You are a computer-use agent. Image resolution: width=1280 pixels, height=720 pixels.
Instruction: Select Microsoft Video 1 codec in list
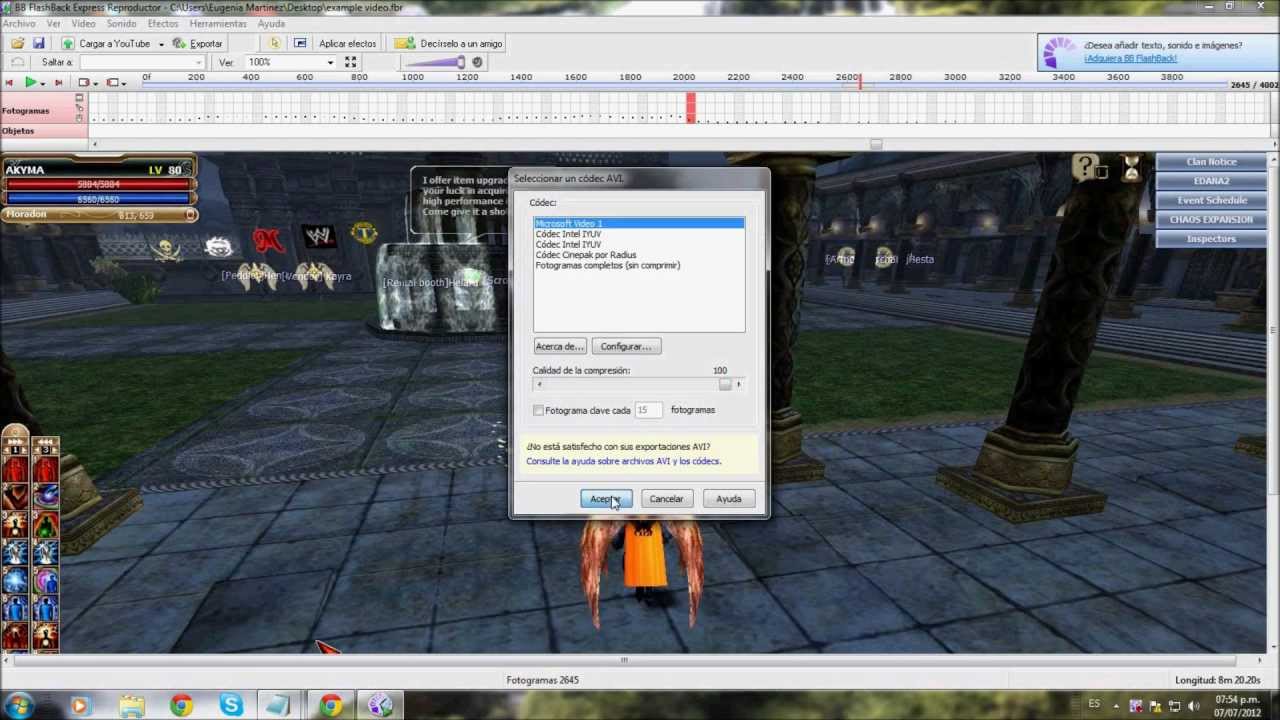pos(639,223)
